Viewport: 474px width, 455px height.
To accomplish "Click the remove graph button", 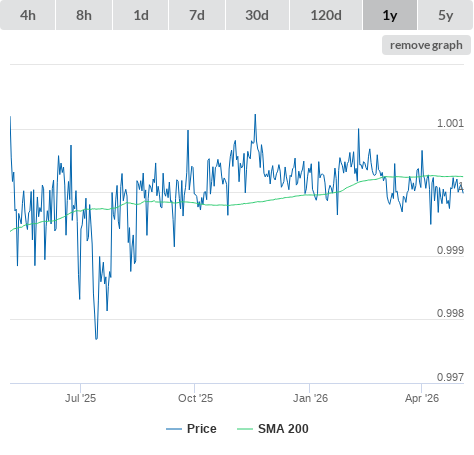I will coord(426,45).
